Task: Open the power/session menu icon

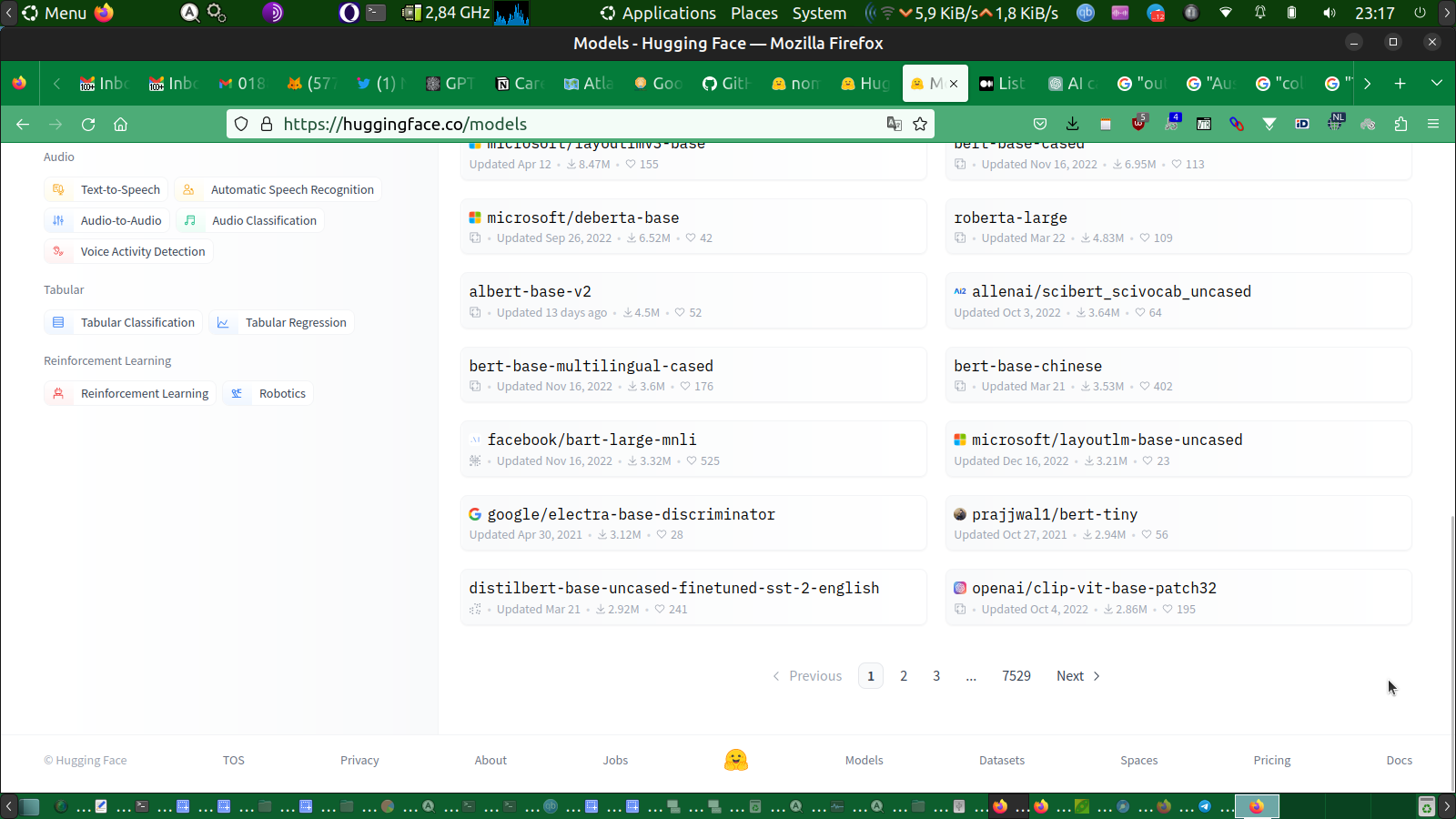Action: pyautogui.click(x=1421, y=13)
